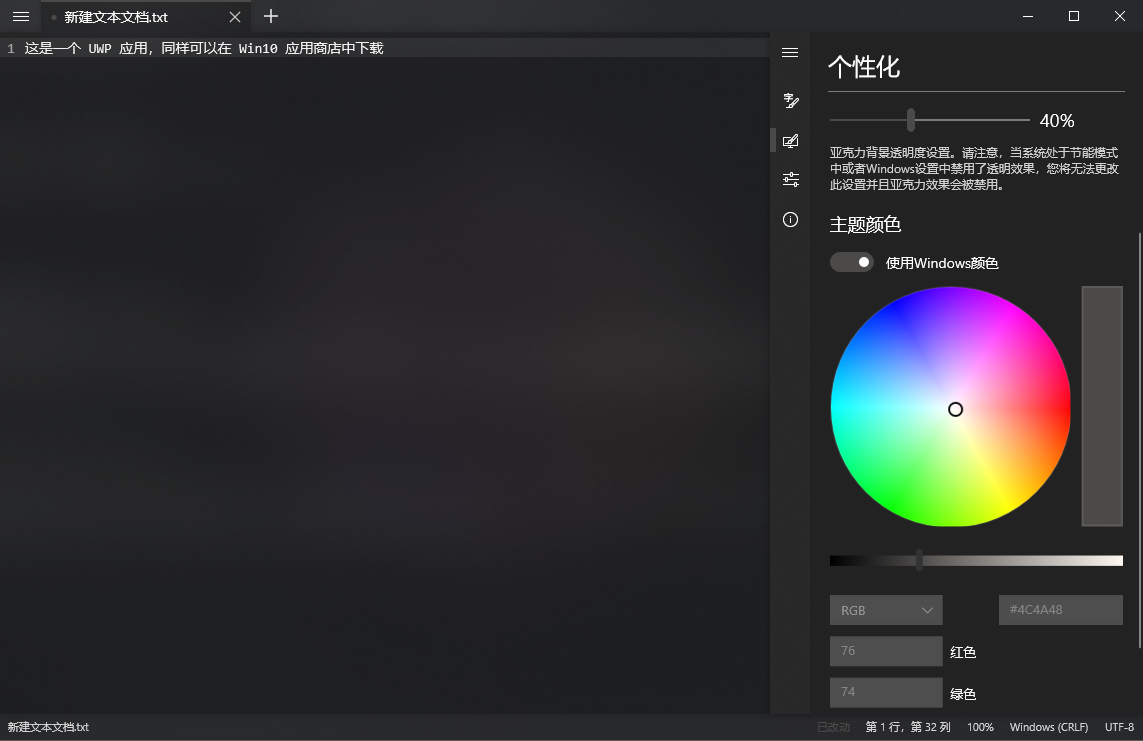Click the hex color field #4C4A48

click(1060, 610)
